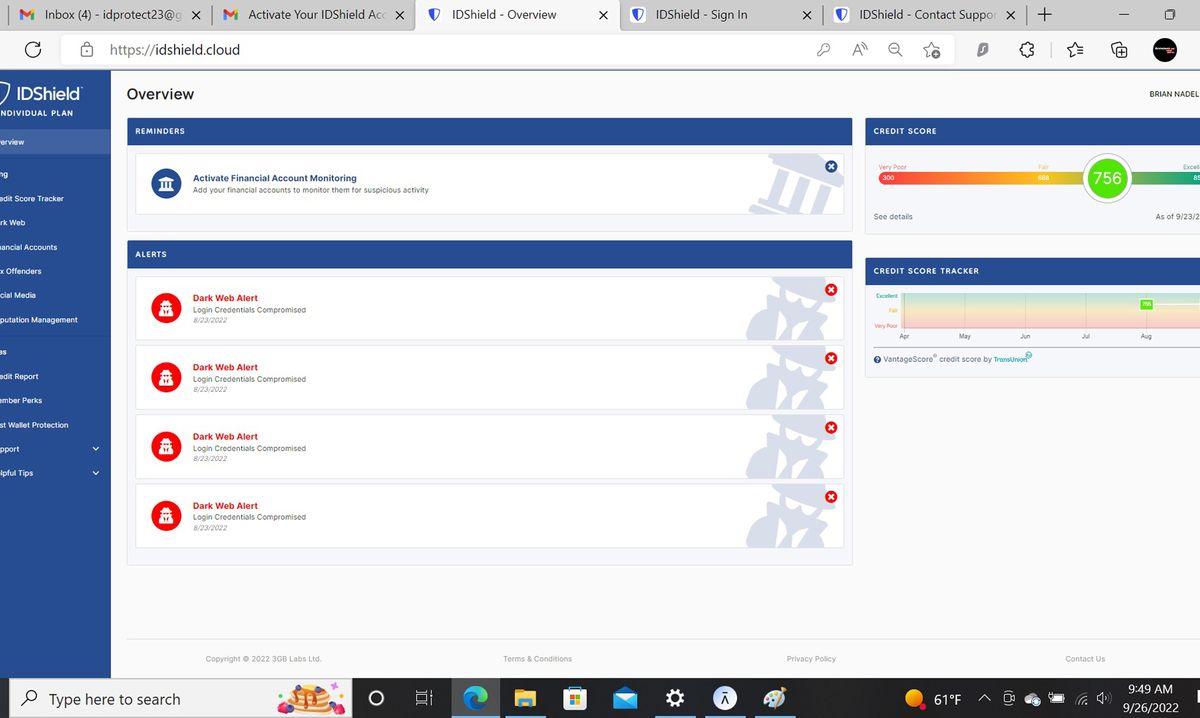Click the 756 credit score on the gauge

tap(1107, 179)
